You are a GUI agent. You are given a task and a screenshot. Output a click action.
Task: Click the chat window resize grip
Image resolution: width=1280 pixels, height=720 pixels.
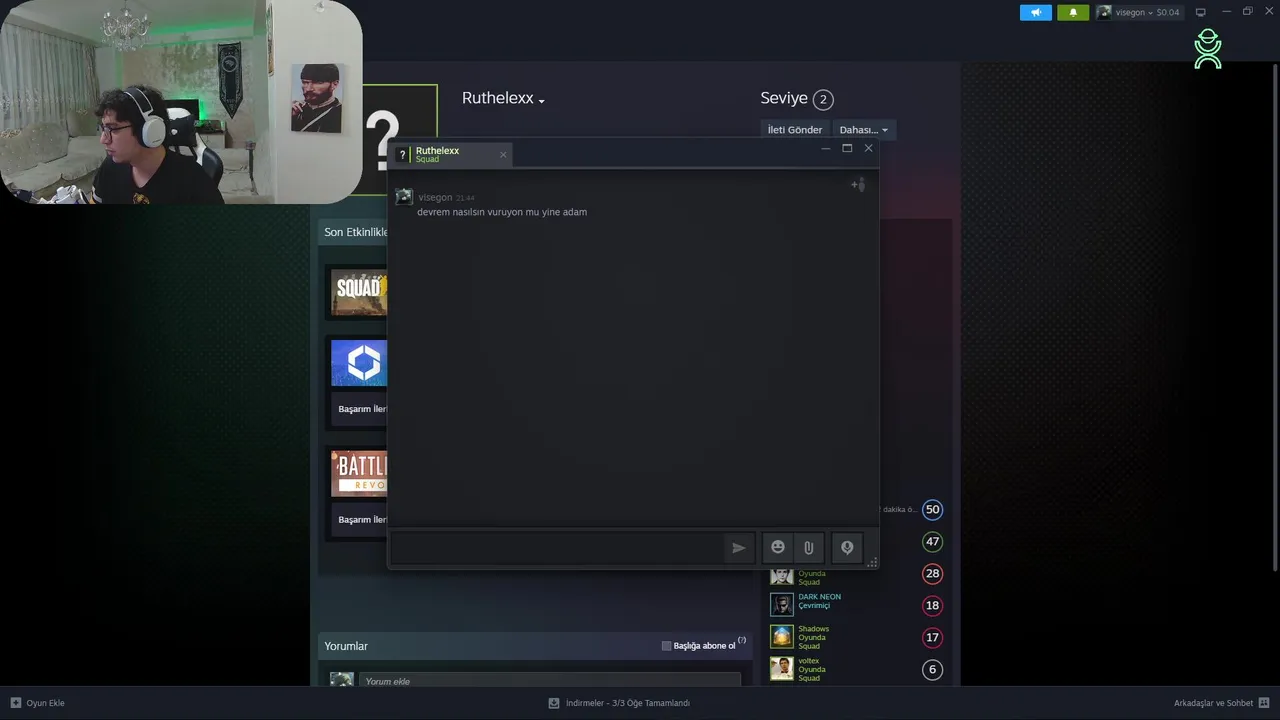point(872,563)
